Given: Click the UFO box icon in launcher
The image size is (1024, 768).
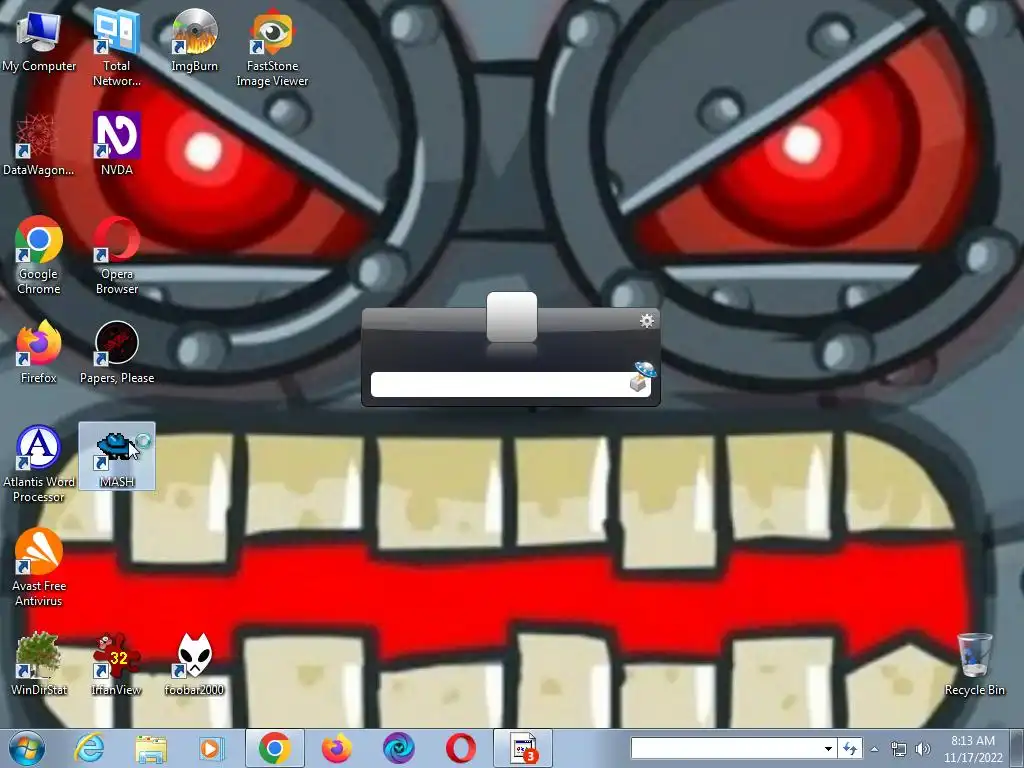Looking at the screenshot, I should tap(642, 376).
